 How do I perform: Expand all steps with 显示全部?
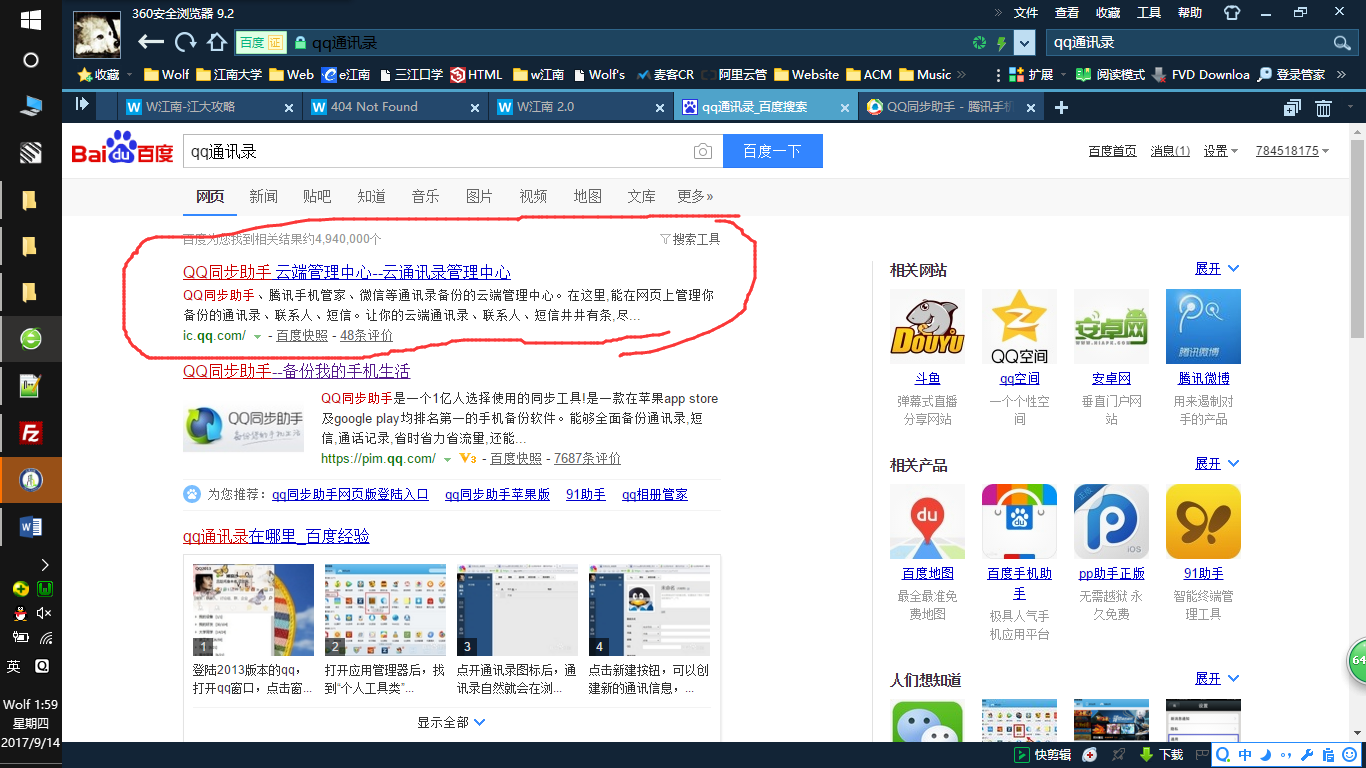tap(451, 722)
